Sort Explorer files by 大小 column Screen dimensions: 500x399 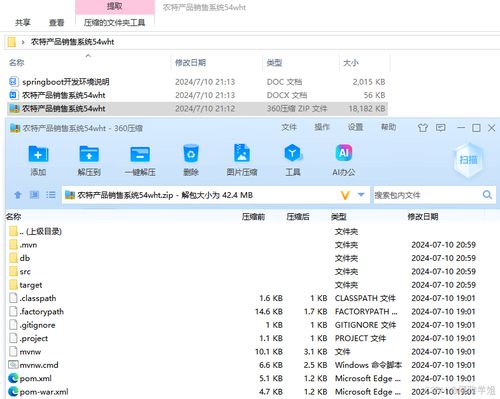(351, 63)
